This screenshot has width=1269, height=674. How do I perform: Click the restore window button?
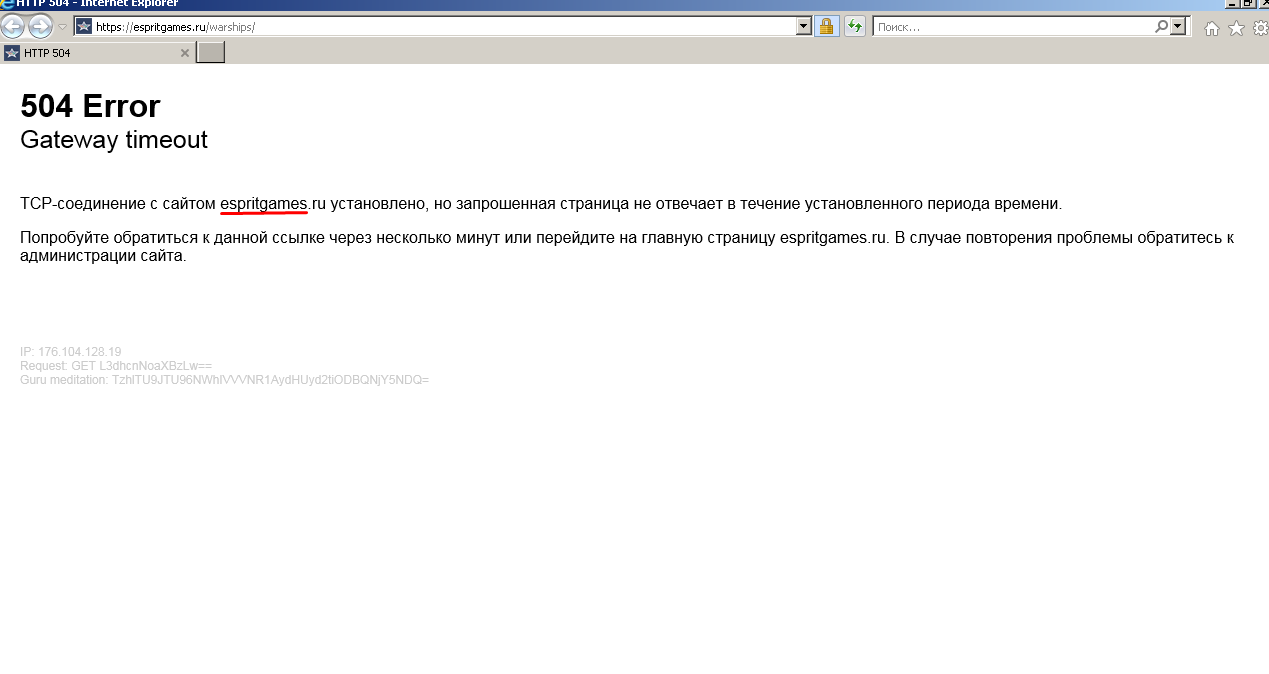[1247, 4]
